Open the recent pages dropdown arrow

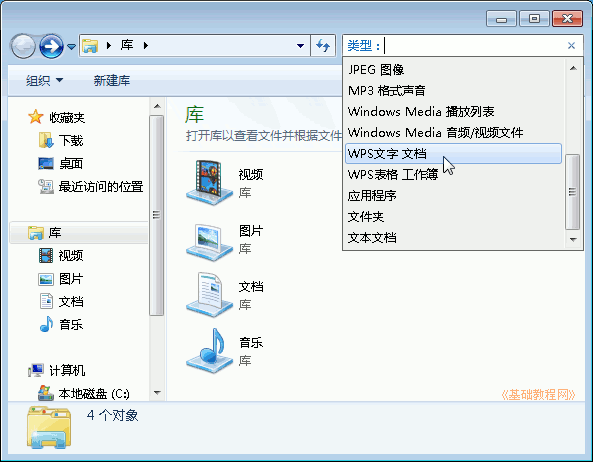click(x=71, y=47)
